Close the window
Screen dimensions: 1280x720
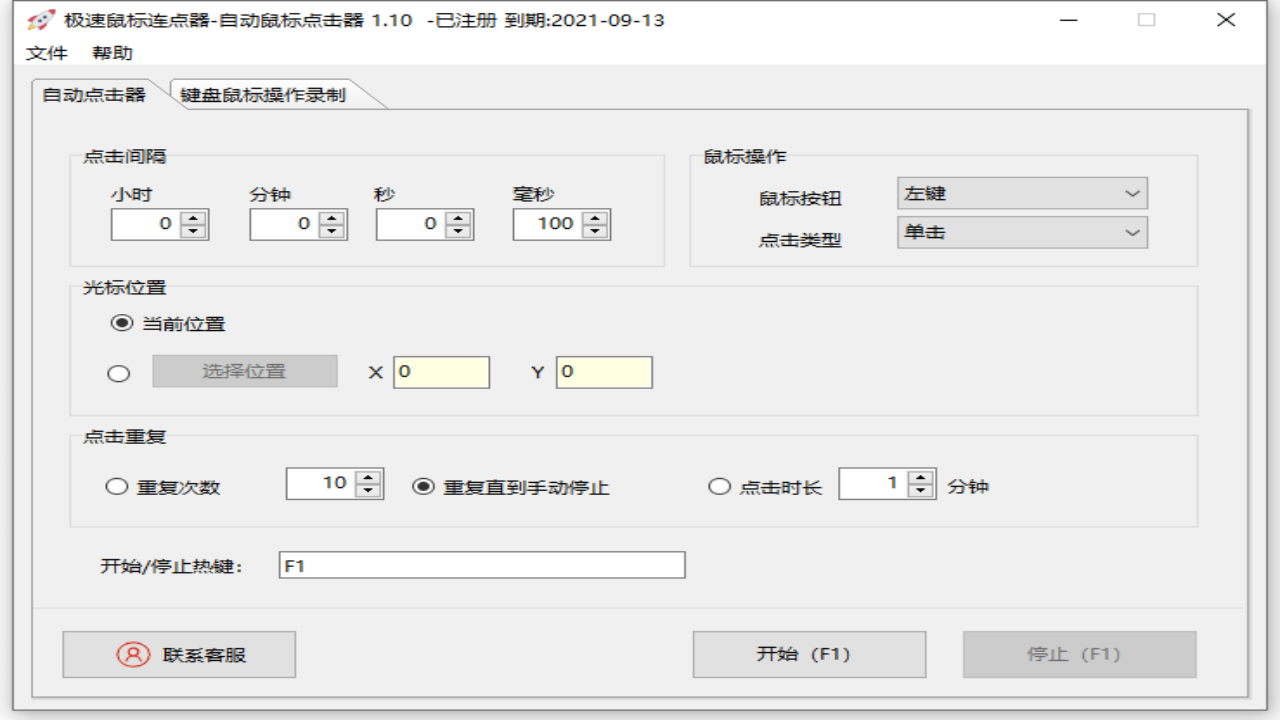1226,20
